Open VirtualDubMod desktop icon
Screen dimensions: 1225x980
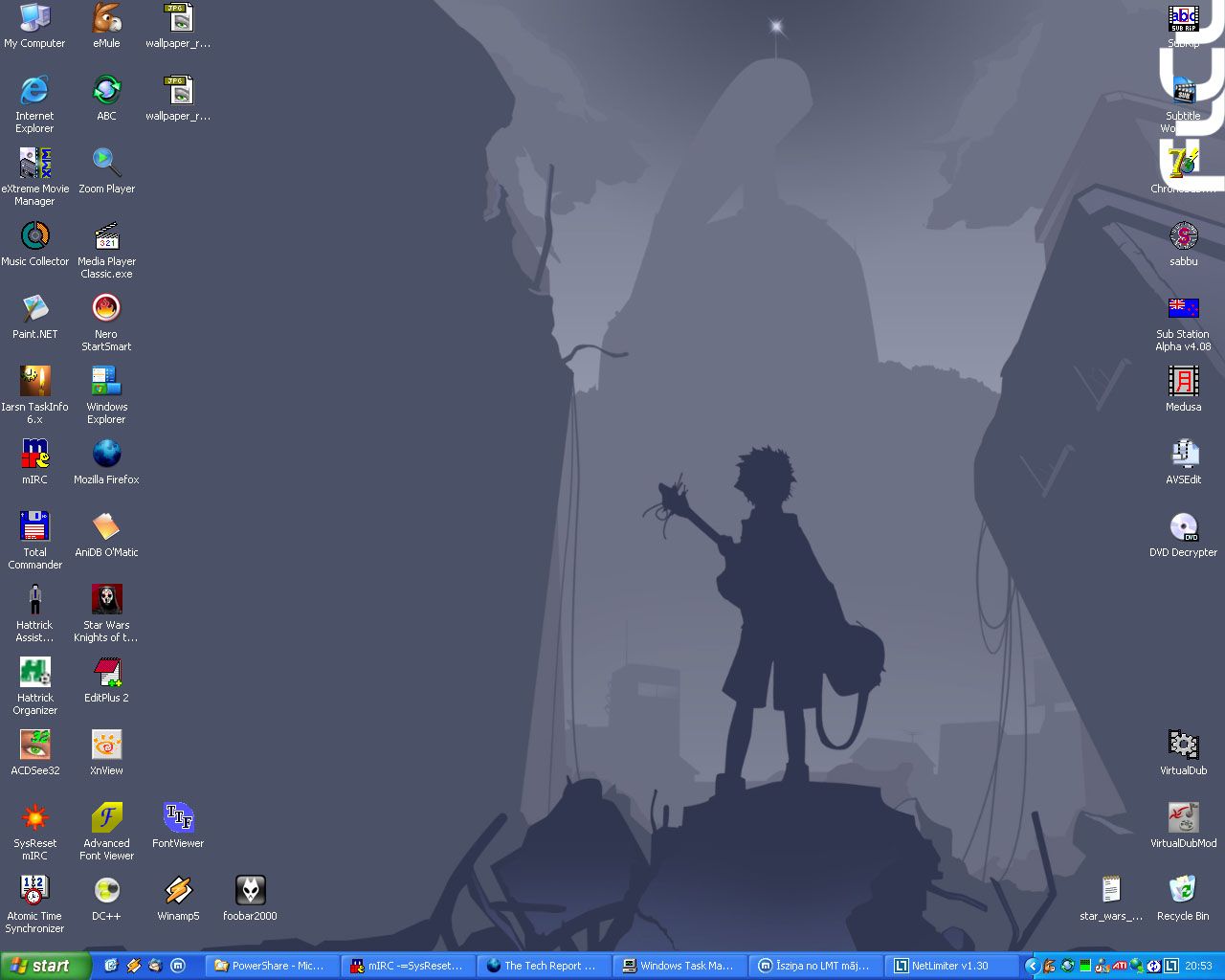click(x=1184, y=826)
